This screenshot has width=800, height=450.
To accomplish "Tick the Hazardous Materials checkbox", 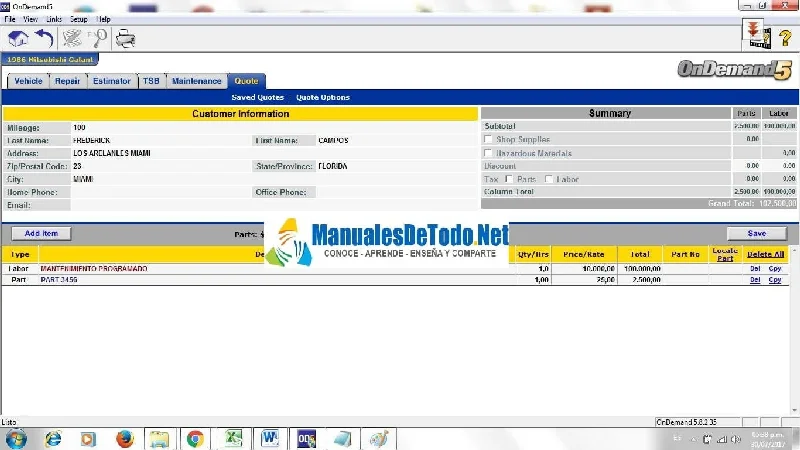I will 488,153.
